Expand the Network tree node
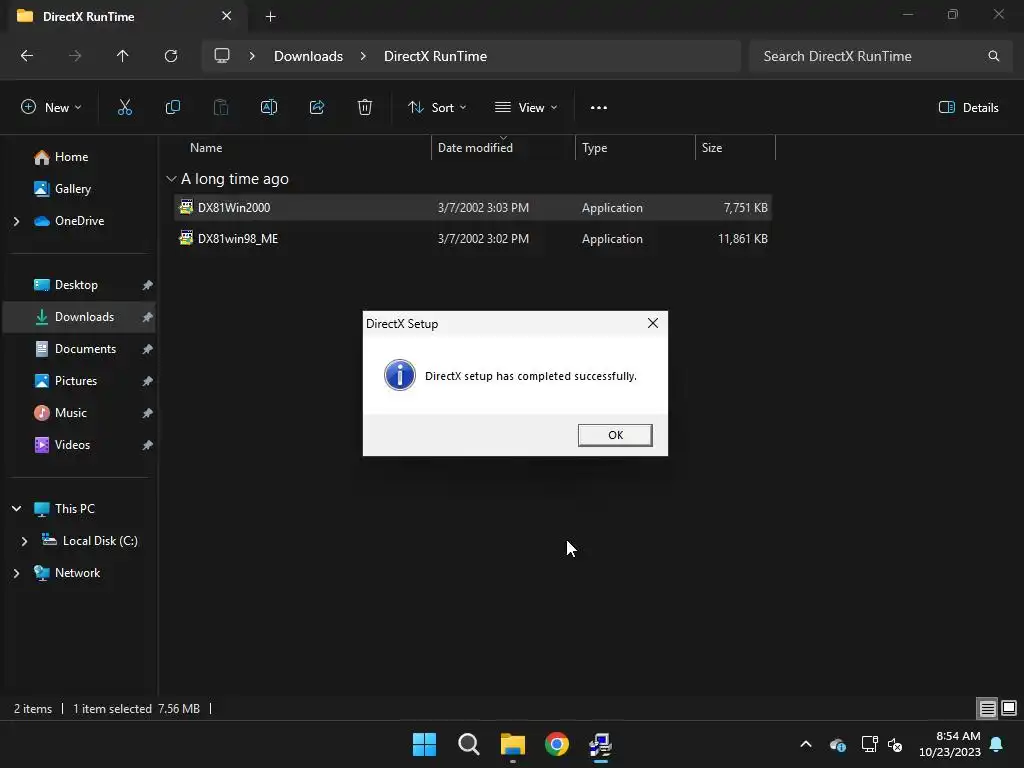Screen dimensions: 1024x768 [16, 573]
